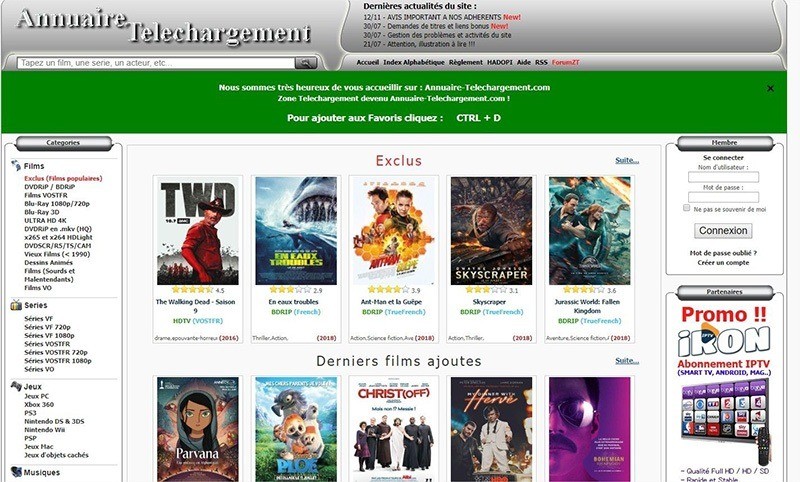Image resolution: width=800 pixels, height=482 pixels.
Task: Select 'x265 et x264 HDLight' category
Action: 58,237
